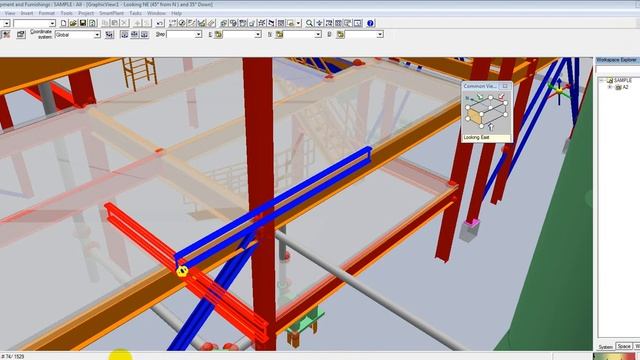The height and width of the screenshot is (360, 640).
Task: Click the Refresh Workspace icon beside Save
Action: 92,23
